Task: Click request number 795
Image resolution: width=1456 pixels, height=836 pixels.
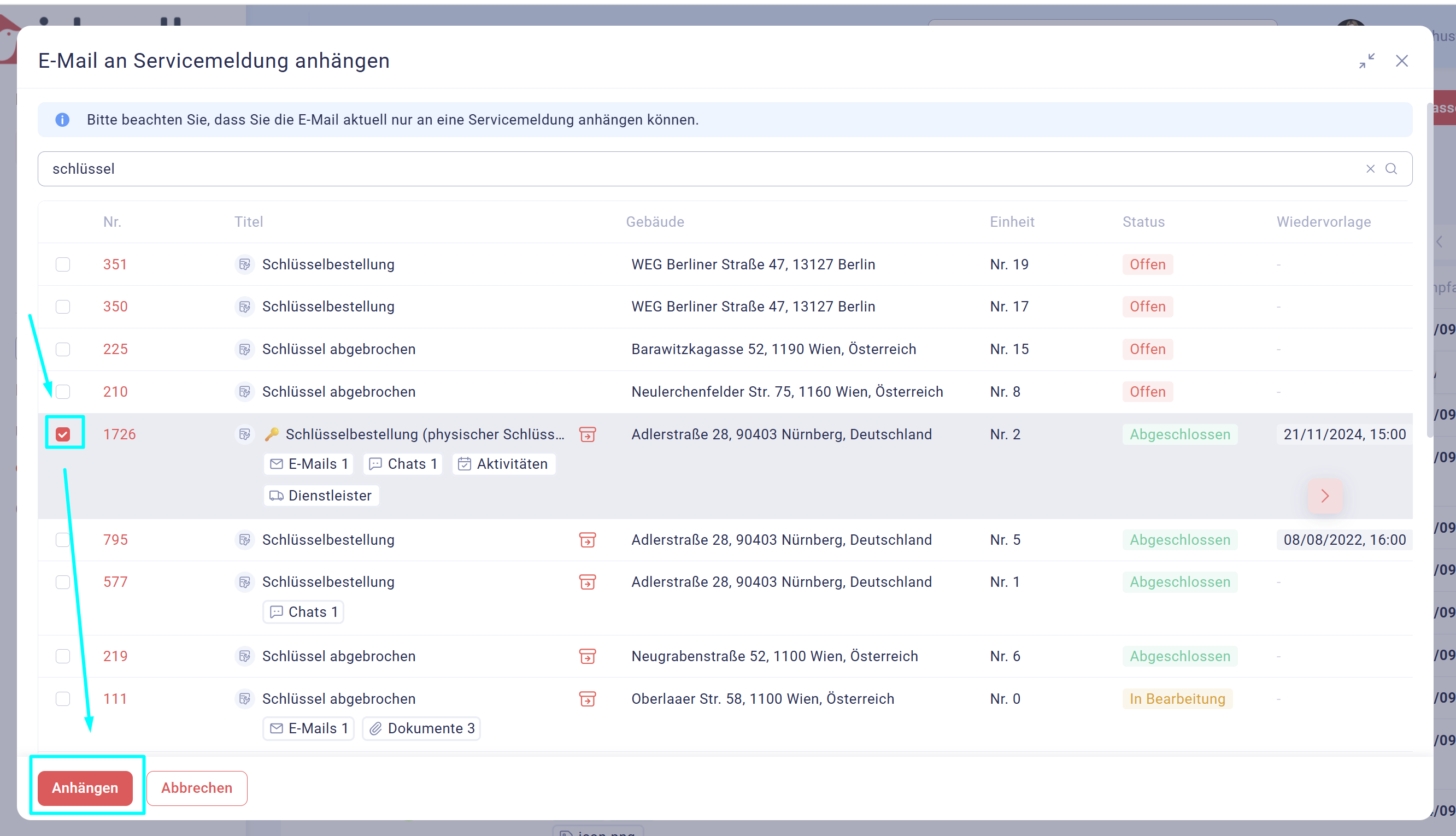Action: (115, 540)
